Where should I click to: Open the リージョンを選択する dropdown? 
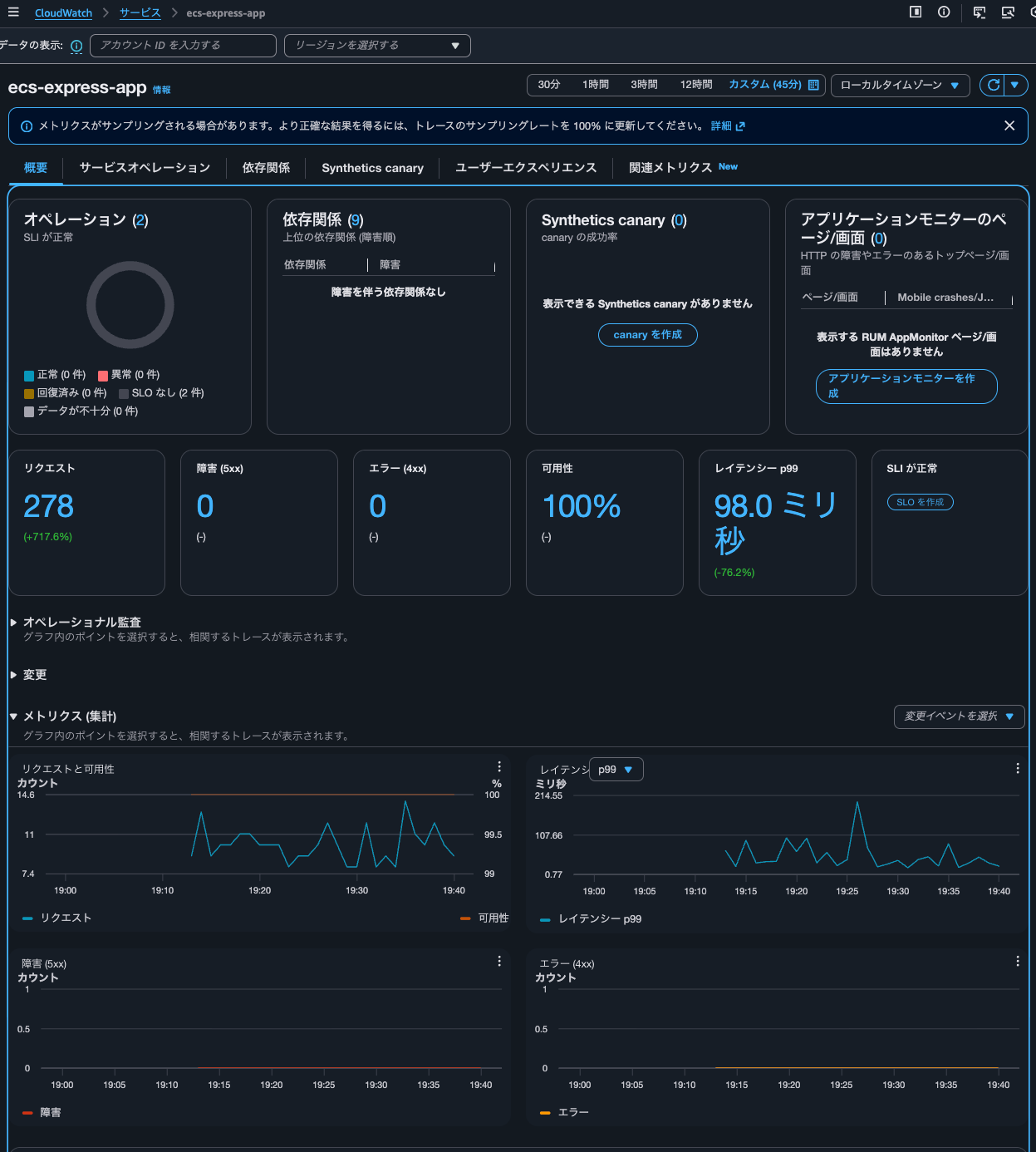tap(377, 46)
